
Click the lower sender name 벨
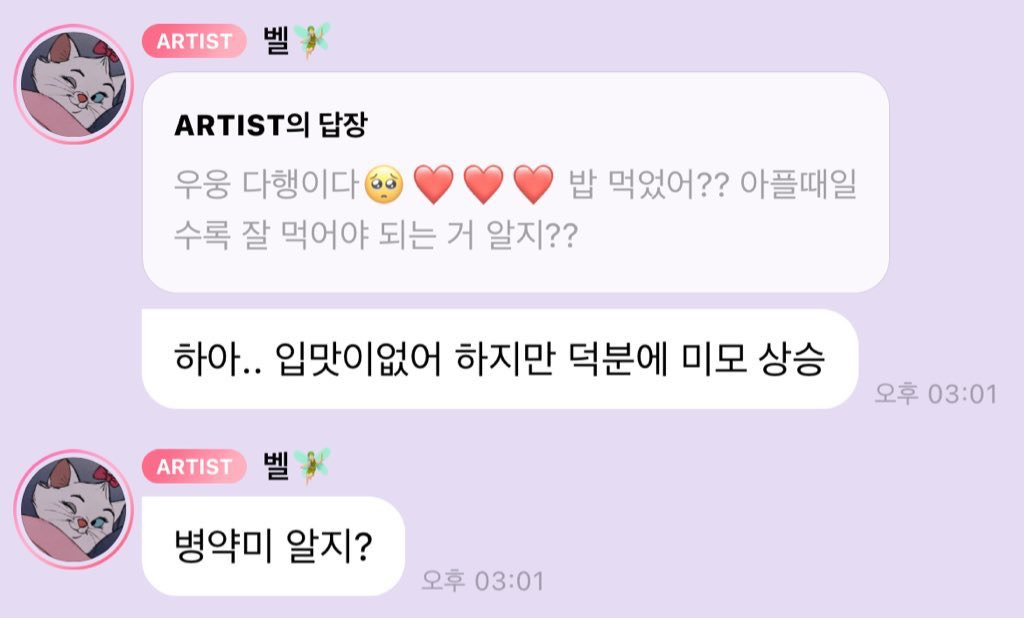276,466
